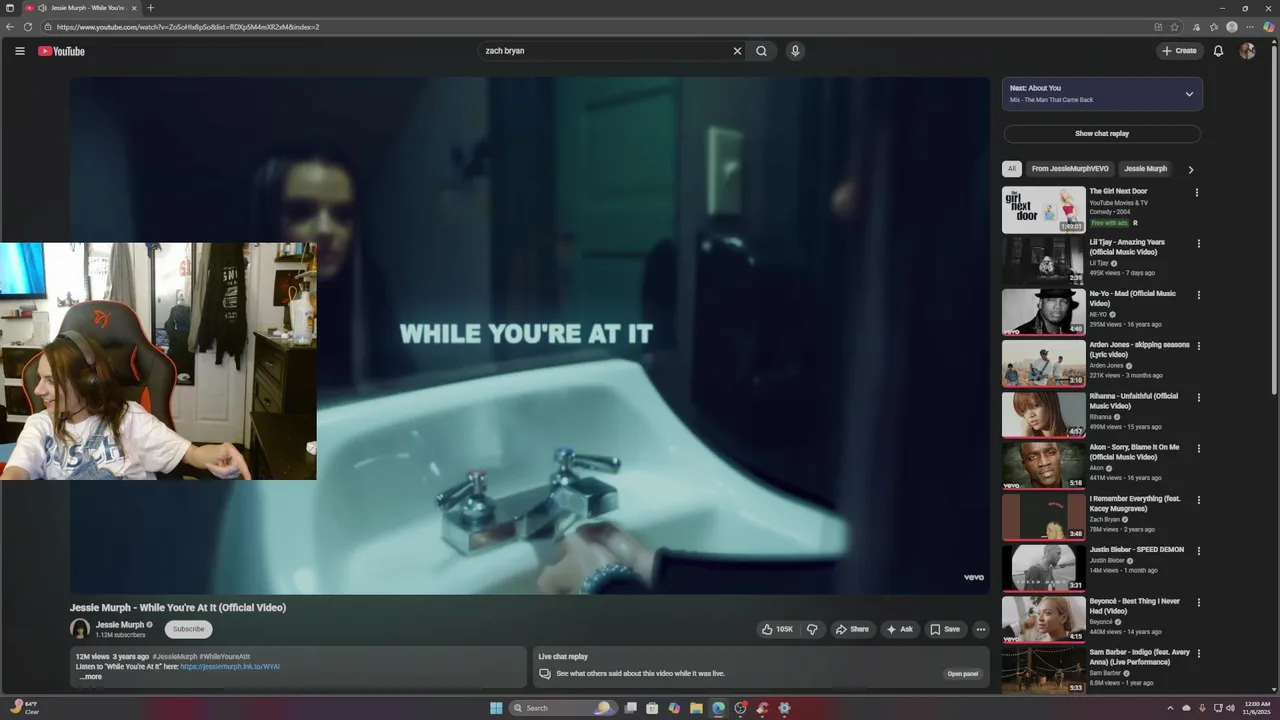
Task: Open Beyoncé - Best Thing I Never Had
Action: click(x=1134, y=606)
